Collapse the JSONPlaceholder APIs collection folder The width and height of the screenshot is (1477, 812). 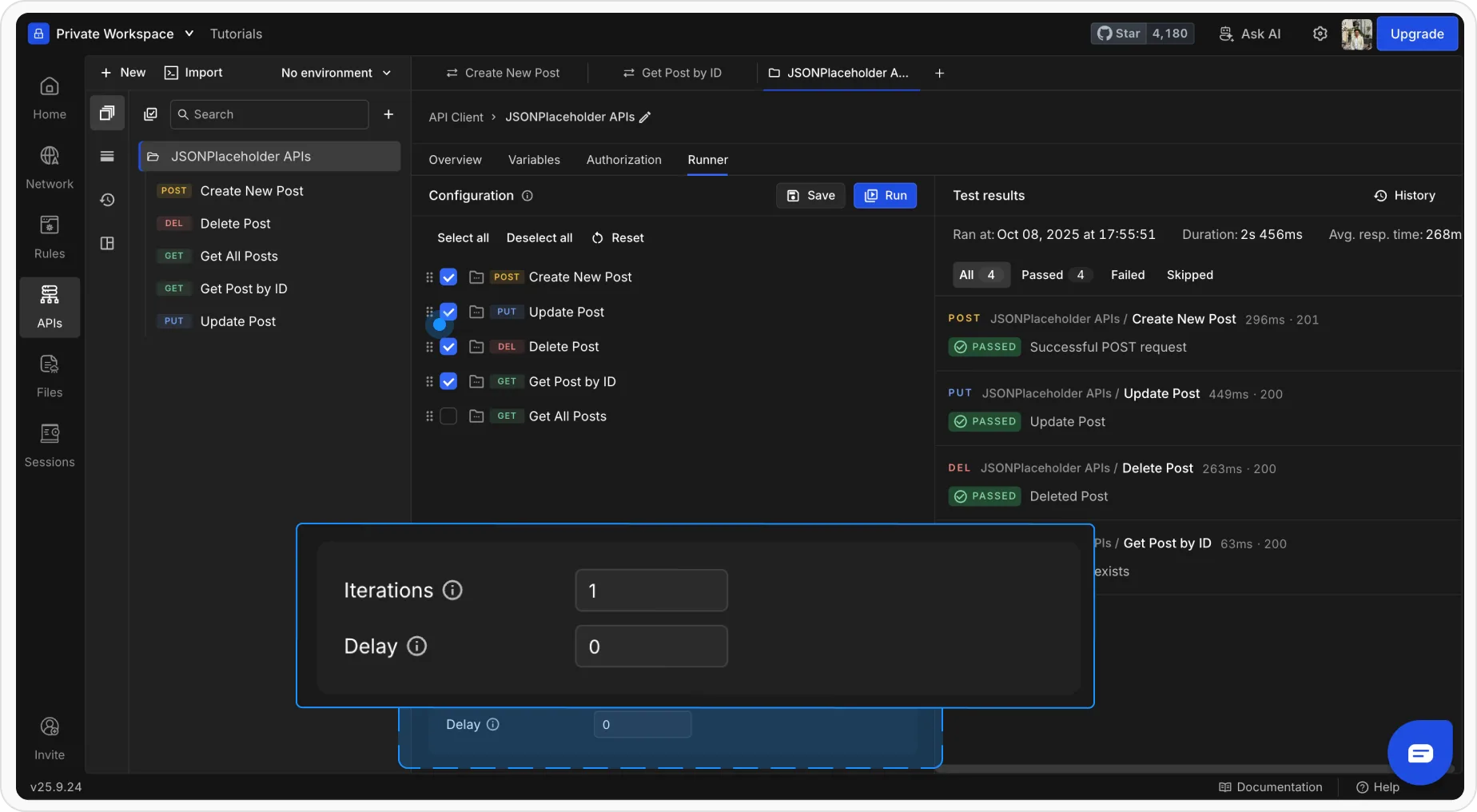pos(153,157)
